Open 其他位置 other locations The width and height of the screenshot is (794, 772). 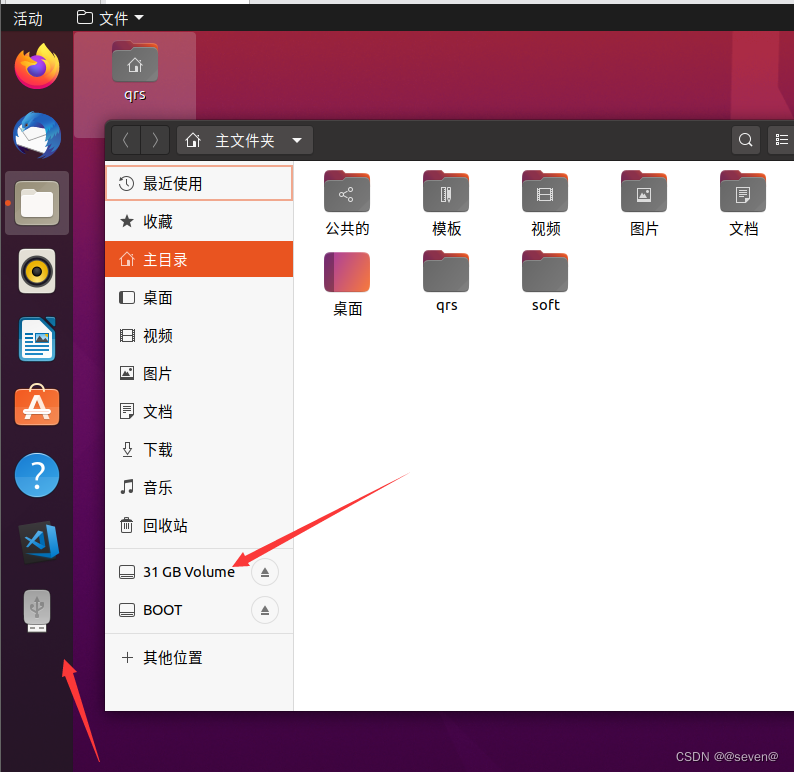199,658
